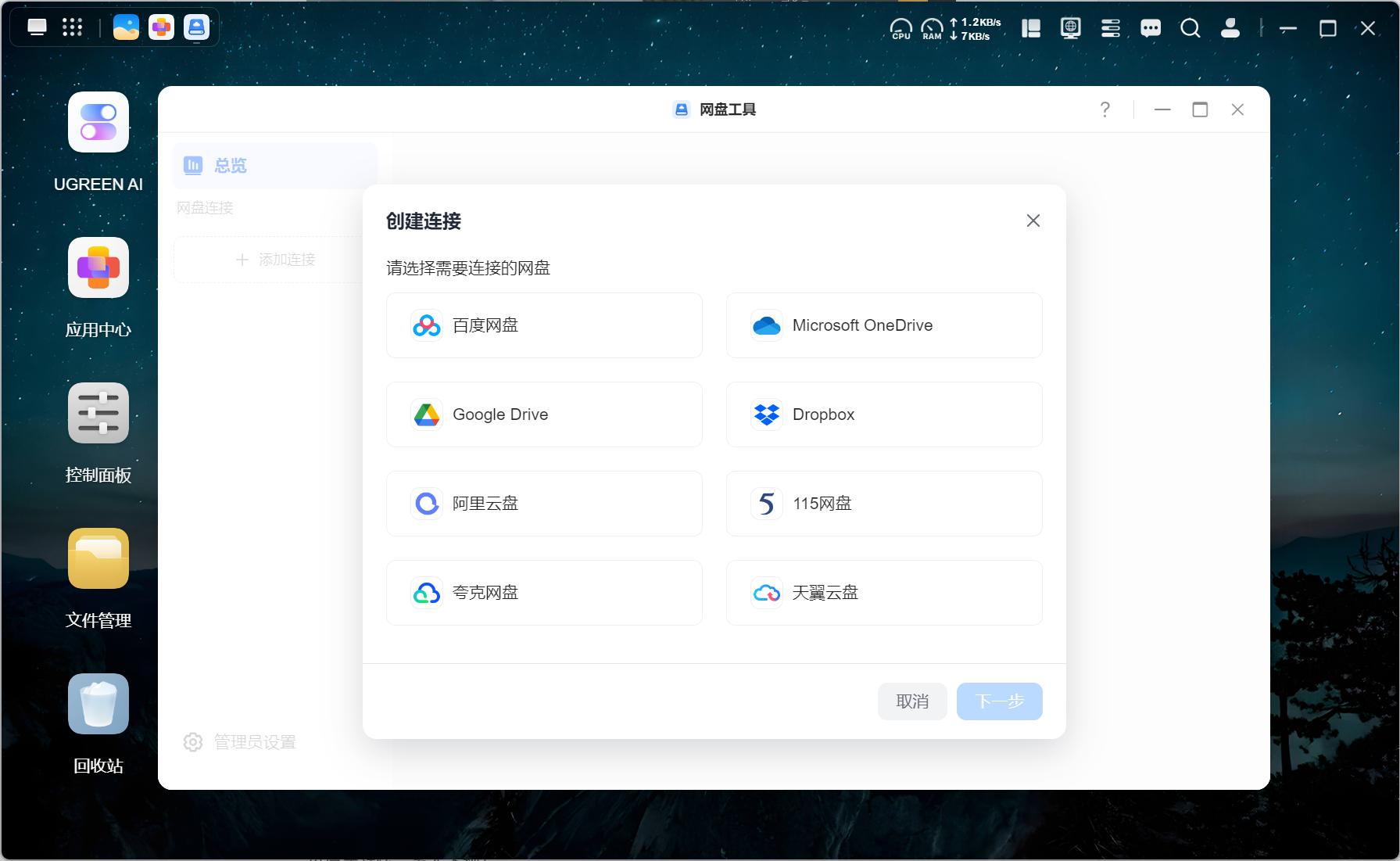
Task: Open the app grid launcher
Action: 72,28
